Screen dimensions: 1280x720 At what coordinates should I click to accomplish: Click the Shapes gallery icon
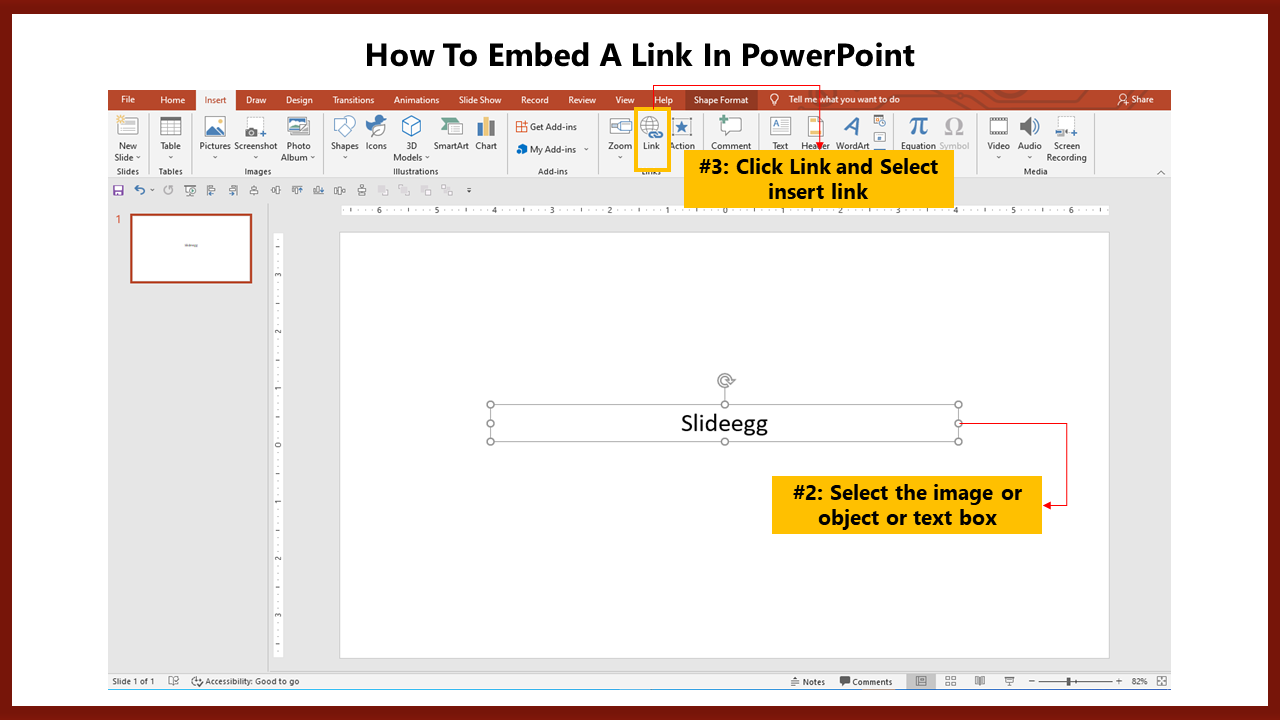coord(344,126)
